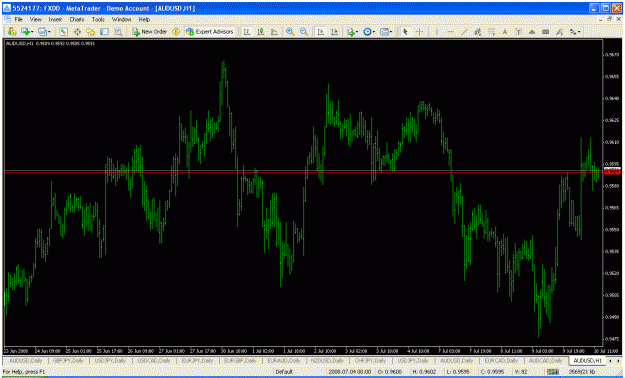
Task: Select the Fibonacci Retracement tool
Action: coord(491,32)
